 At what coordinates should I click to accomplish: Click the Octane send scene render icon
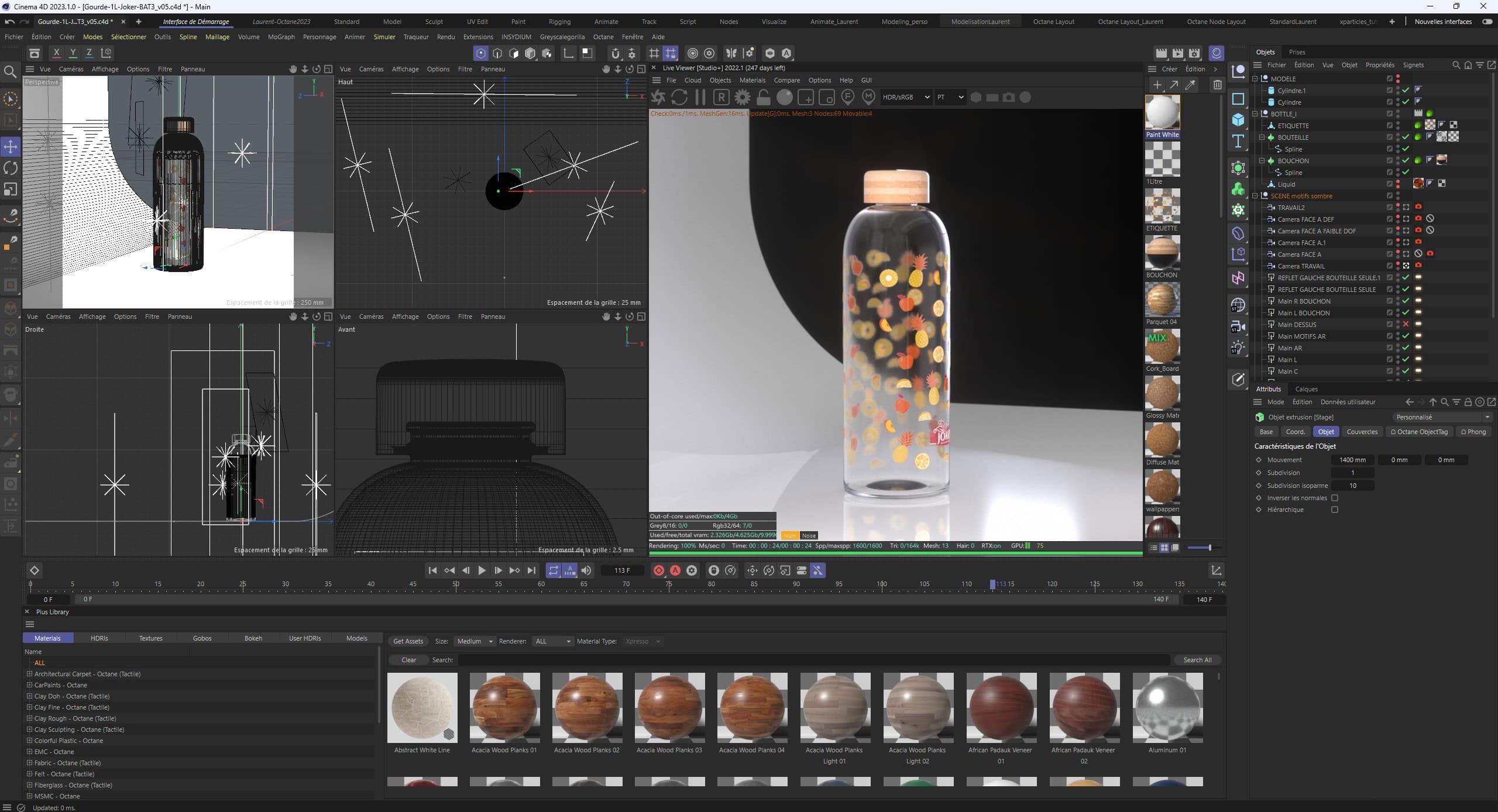tap(658, 98)
